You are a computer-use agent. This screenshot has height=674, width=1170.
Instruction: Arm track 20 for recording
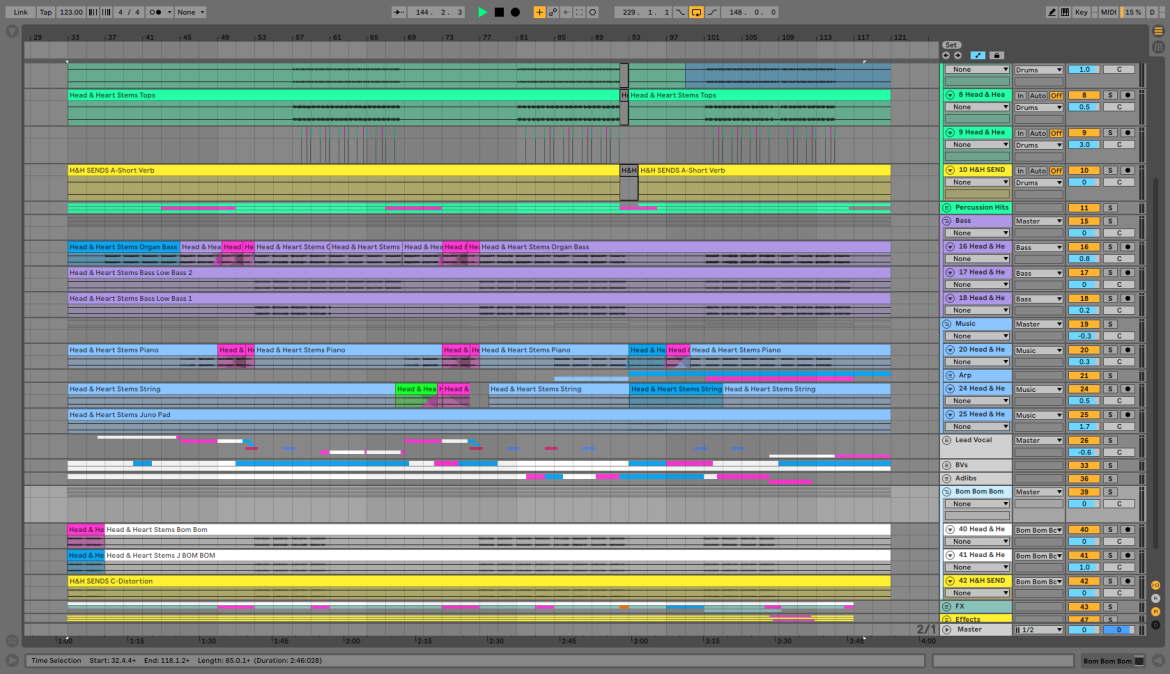1127,350
